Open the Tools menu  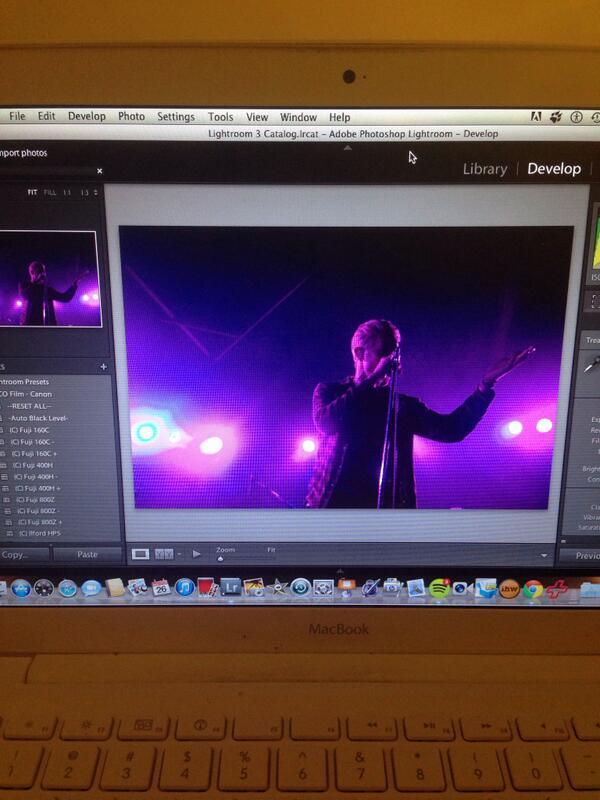tap(220, 117)
